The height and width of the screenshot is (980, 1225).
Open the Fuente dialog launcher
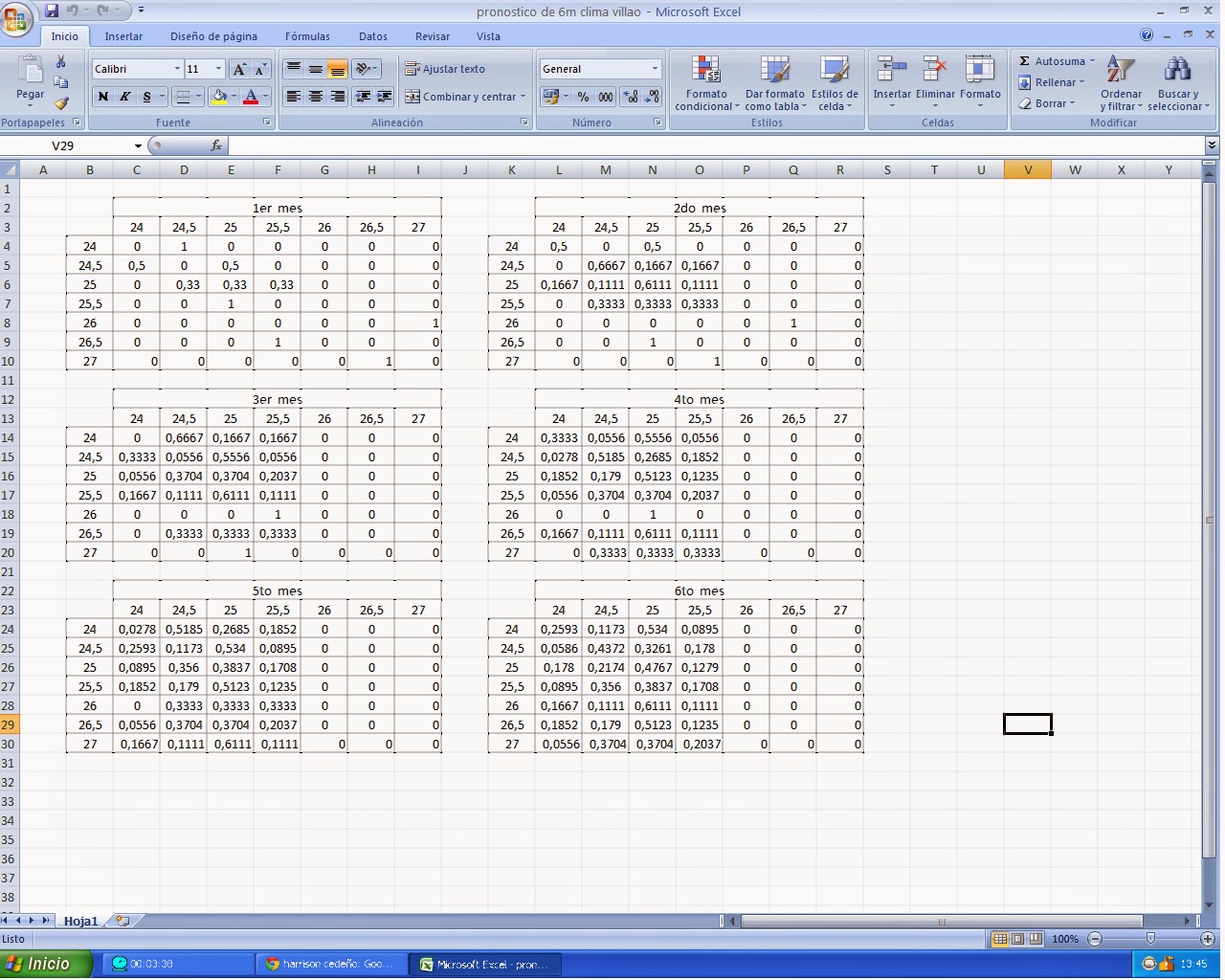266,122
